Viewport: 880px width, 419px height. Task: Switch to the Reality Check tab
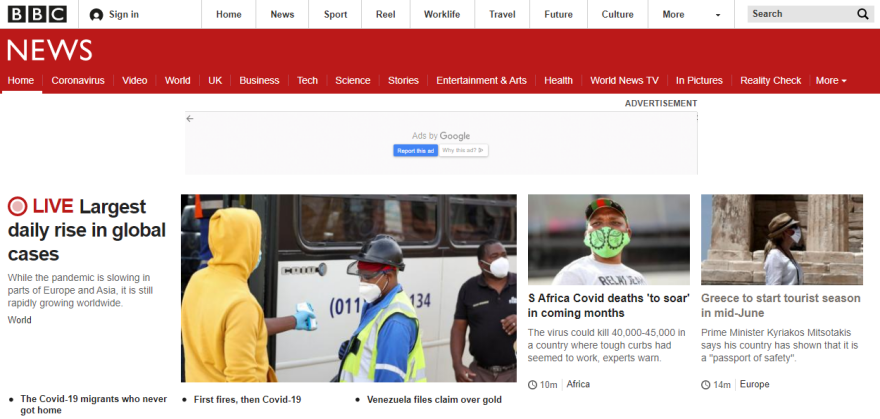[x=770, y=81]
